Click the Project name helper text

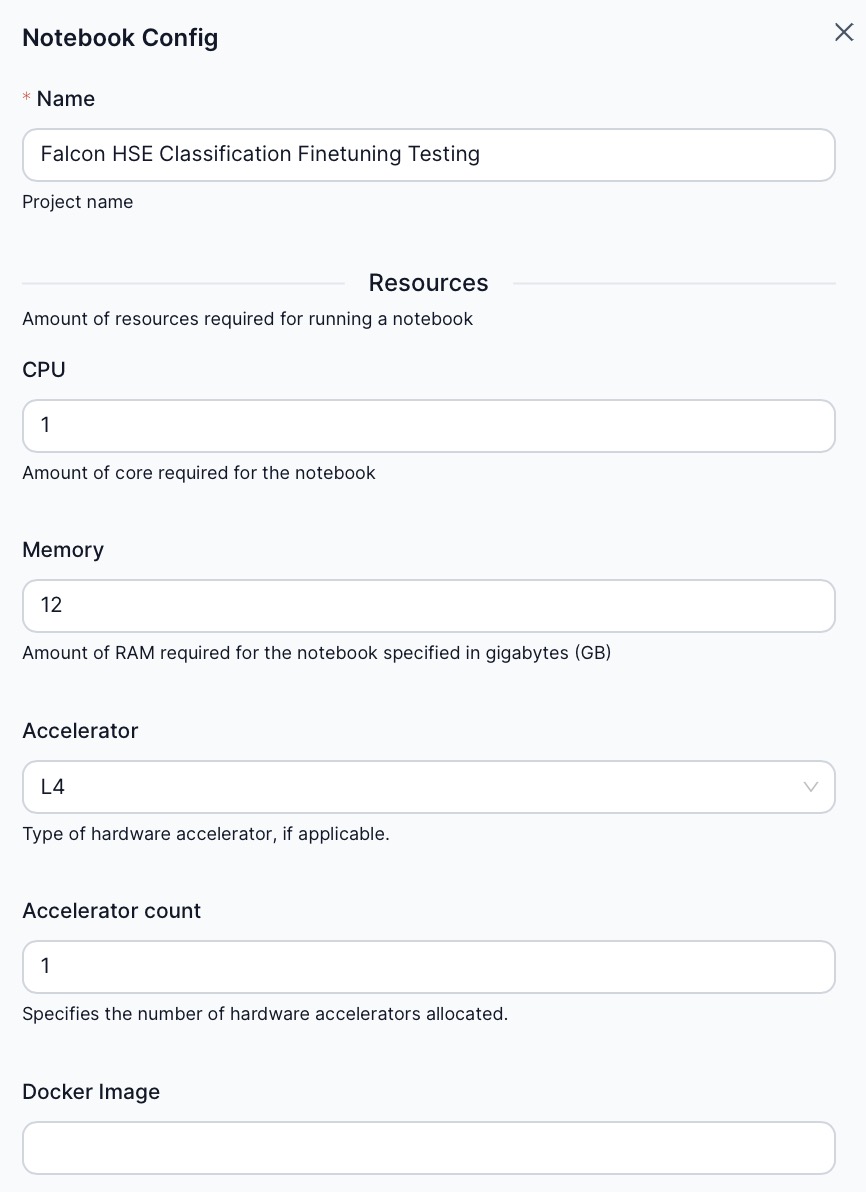[77, 201]
